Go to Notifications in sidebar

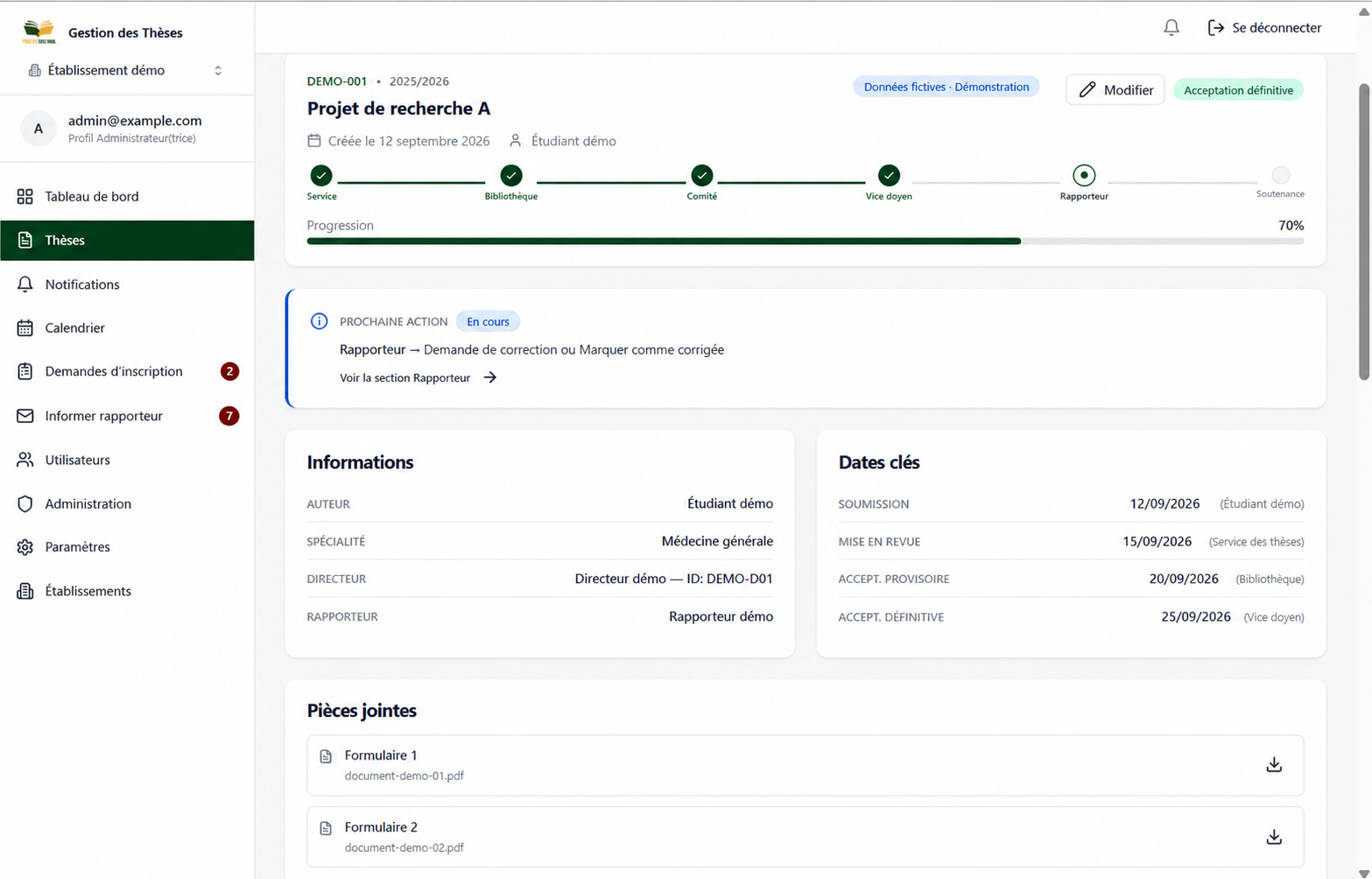[127, 285]
